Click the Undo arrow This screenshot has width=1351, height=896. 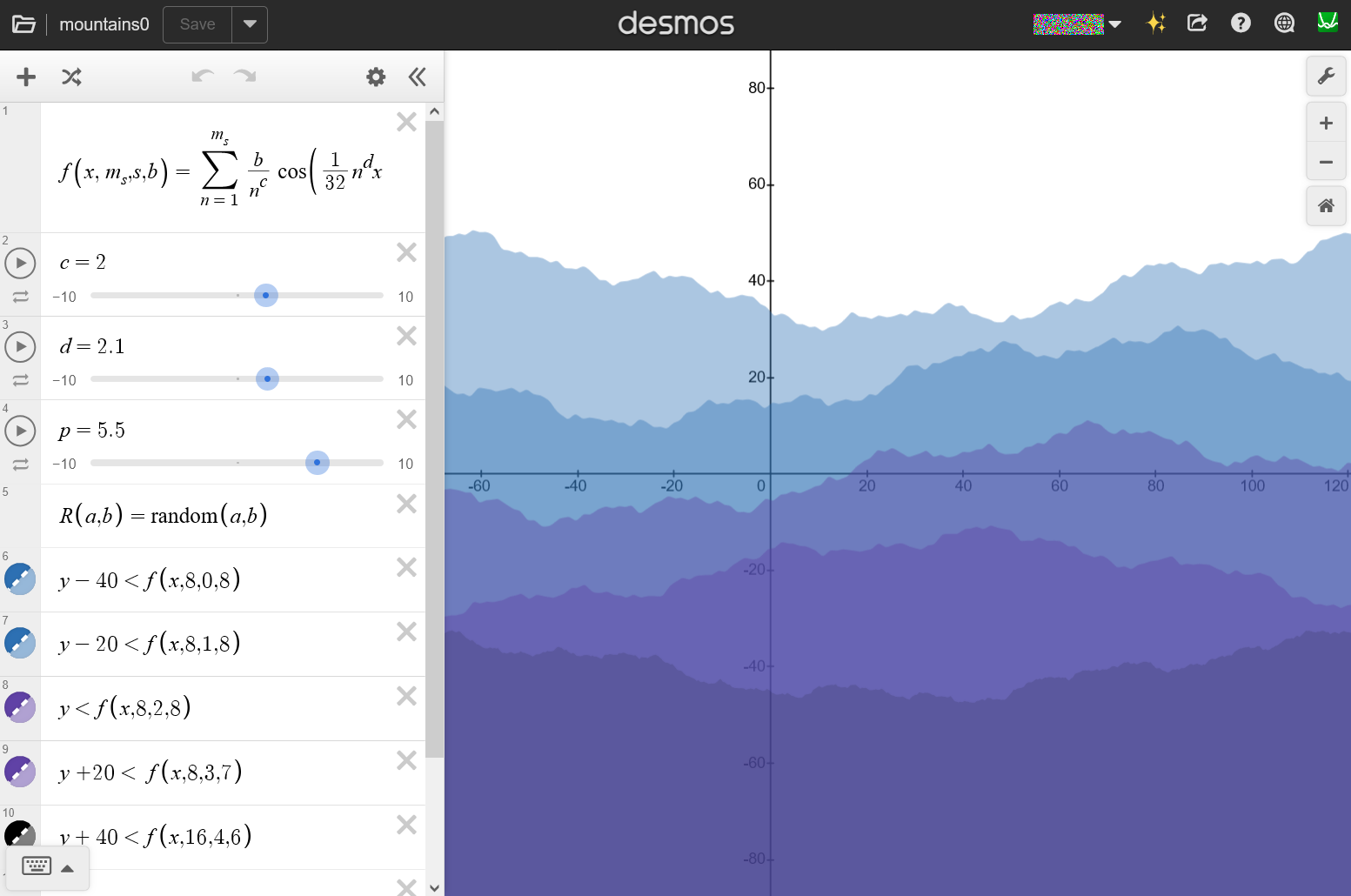click(x=203, y=77)
